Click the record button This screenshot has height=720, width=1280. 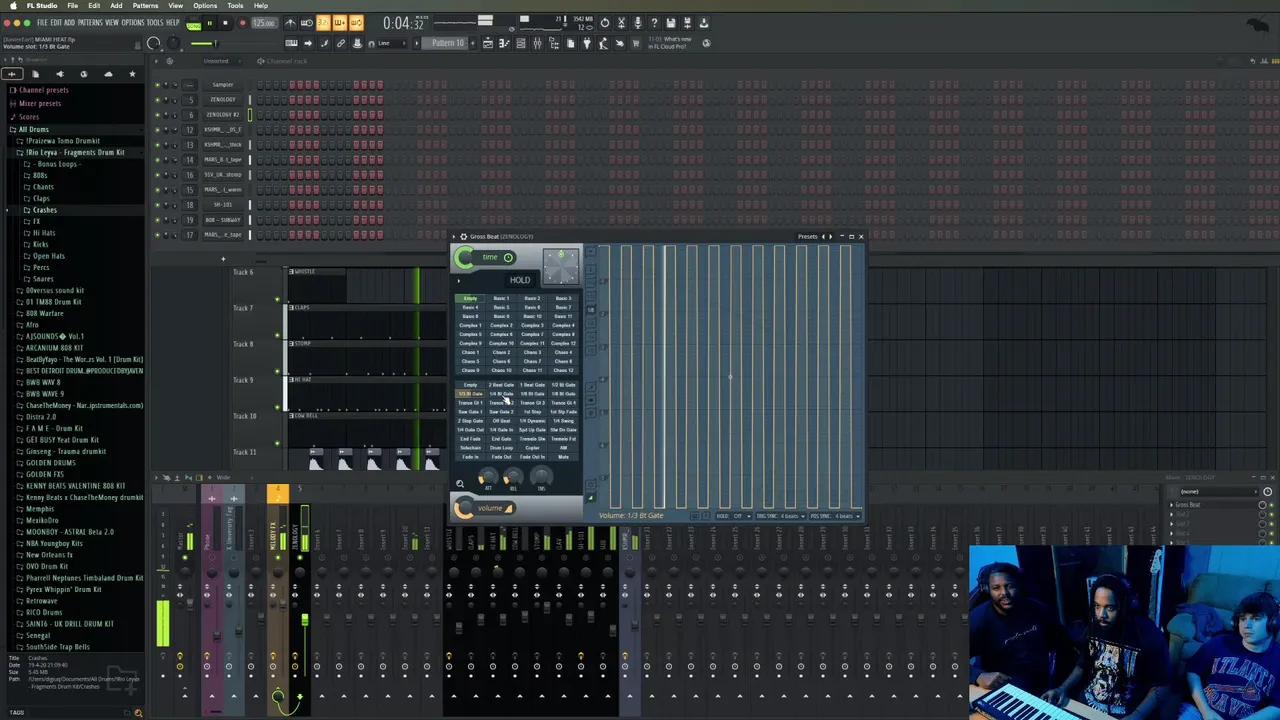(x=243, y=22)
